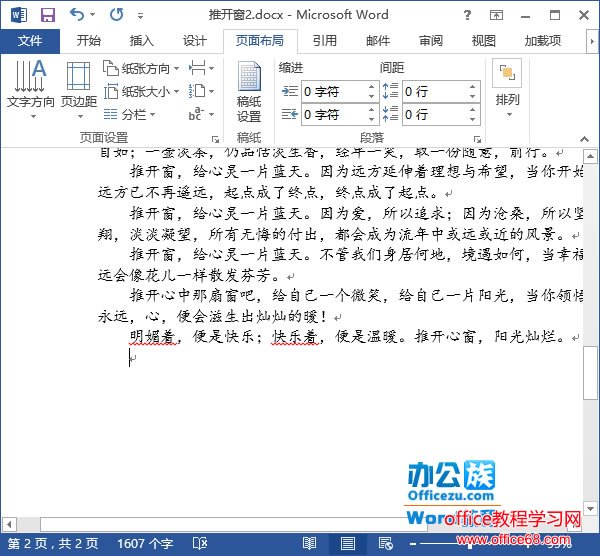Open the proofing errors icon in status bar
The height and width of the screenshot is (556, 600).
pyautogui.click(x=200, y=543)
